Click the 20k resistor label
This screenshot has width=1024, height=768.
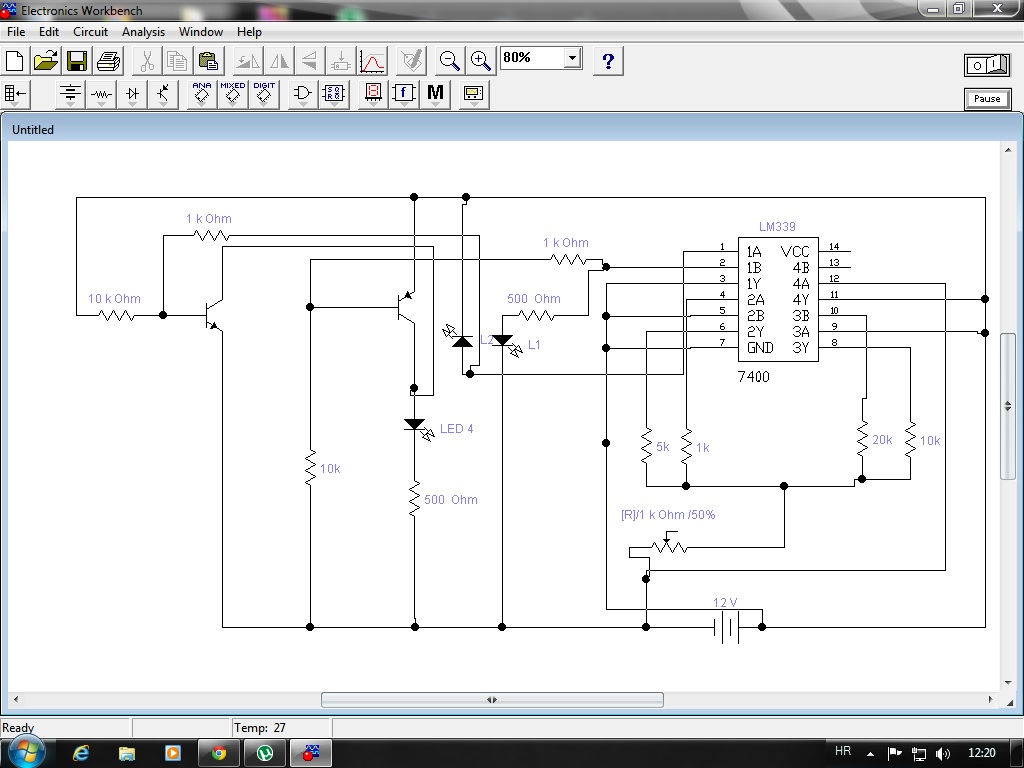(x=882, y=440)
